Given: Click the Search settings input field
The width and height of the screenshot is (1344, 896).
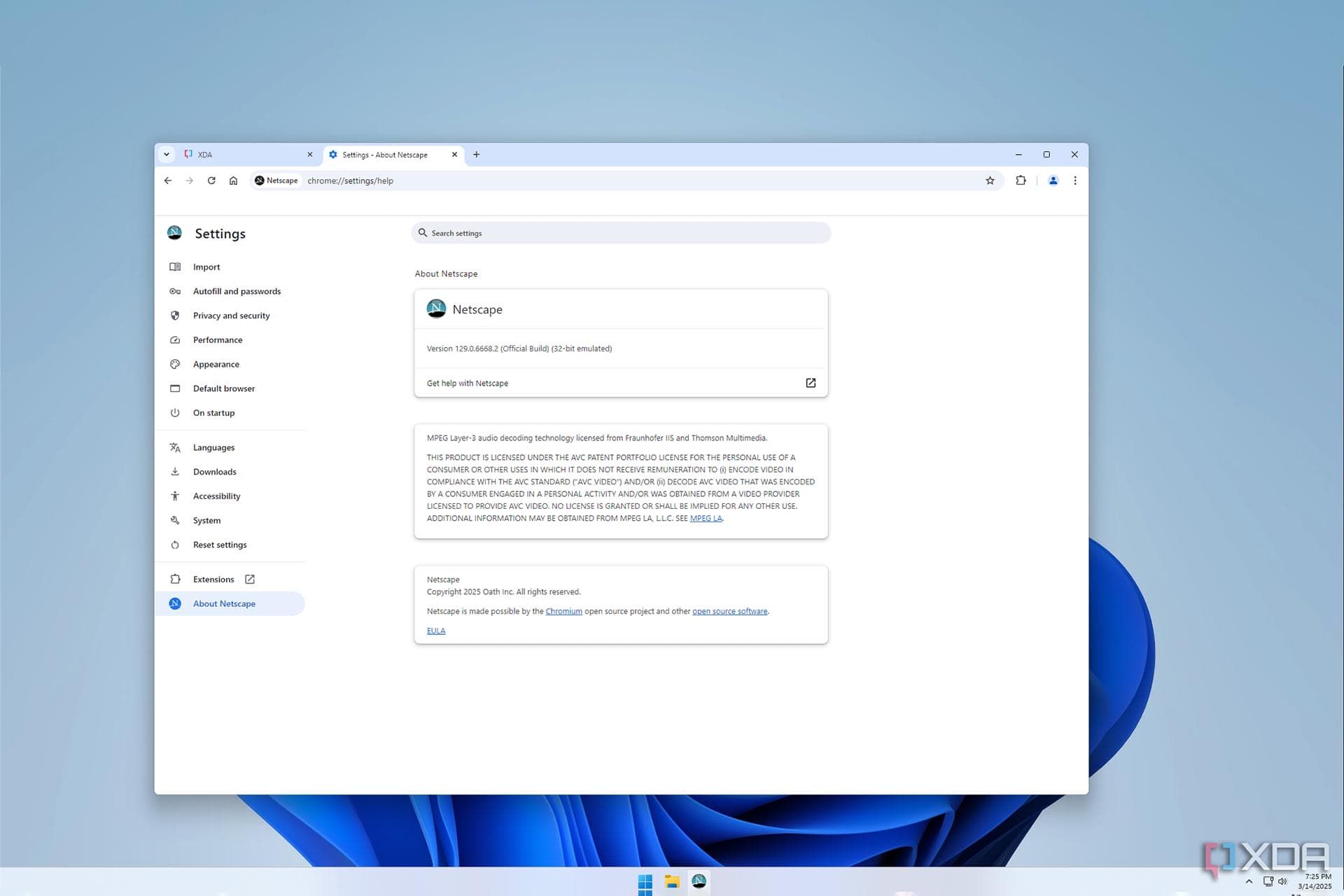Looking at the screenshot, I should (621, 232).
